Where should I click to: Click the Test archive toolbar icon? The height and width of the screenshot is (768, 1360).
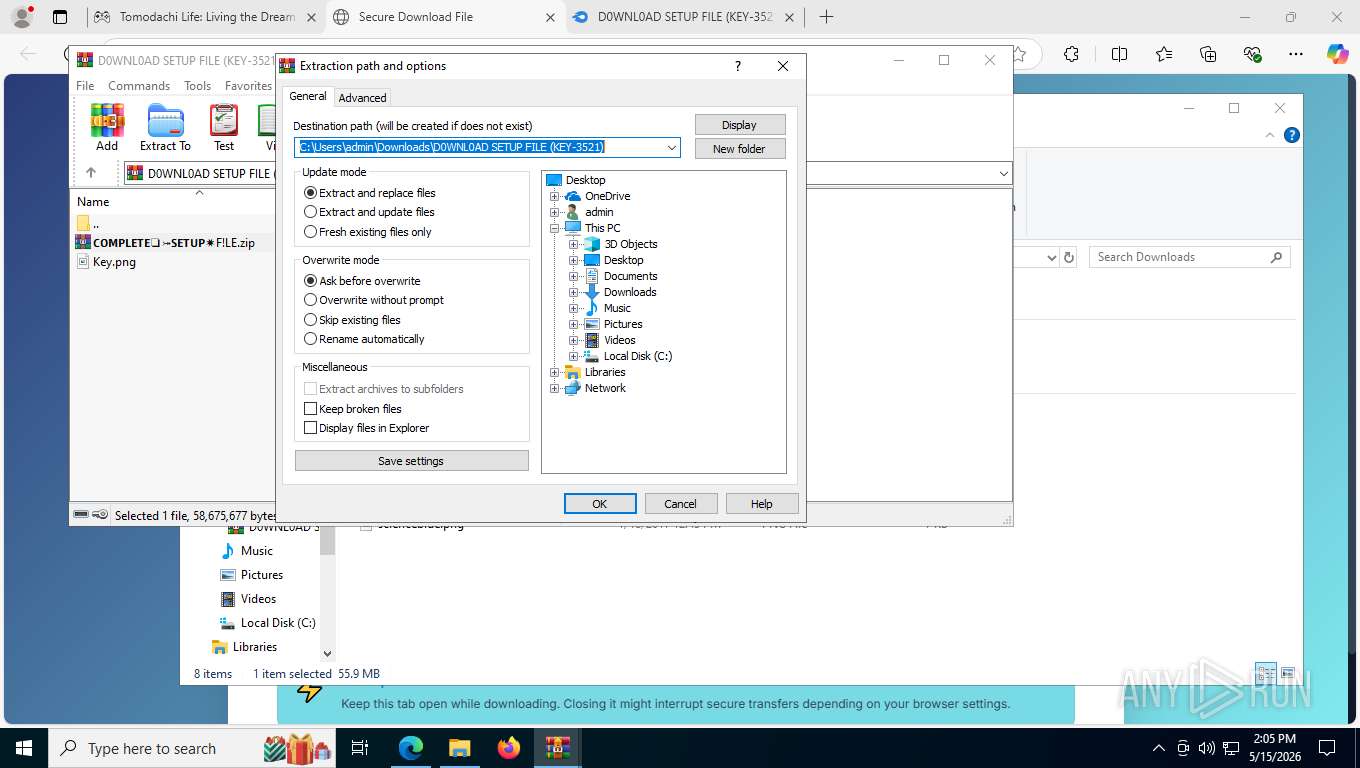tap(224, 127)
